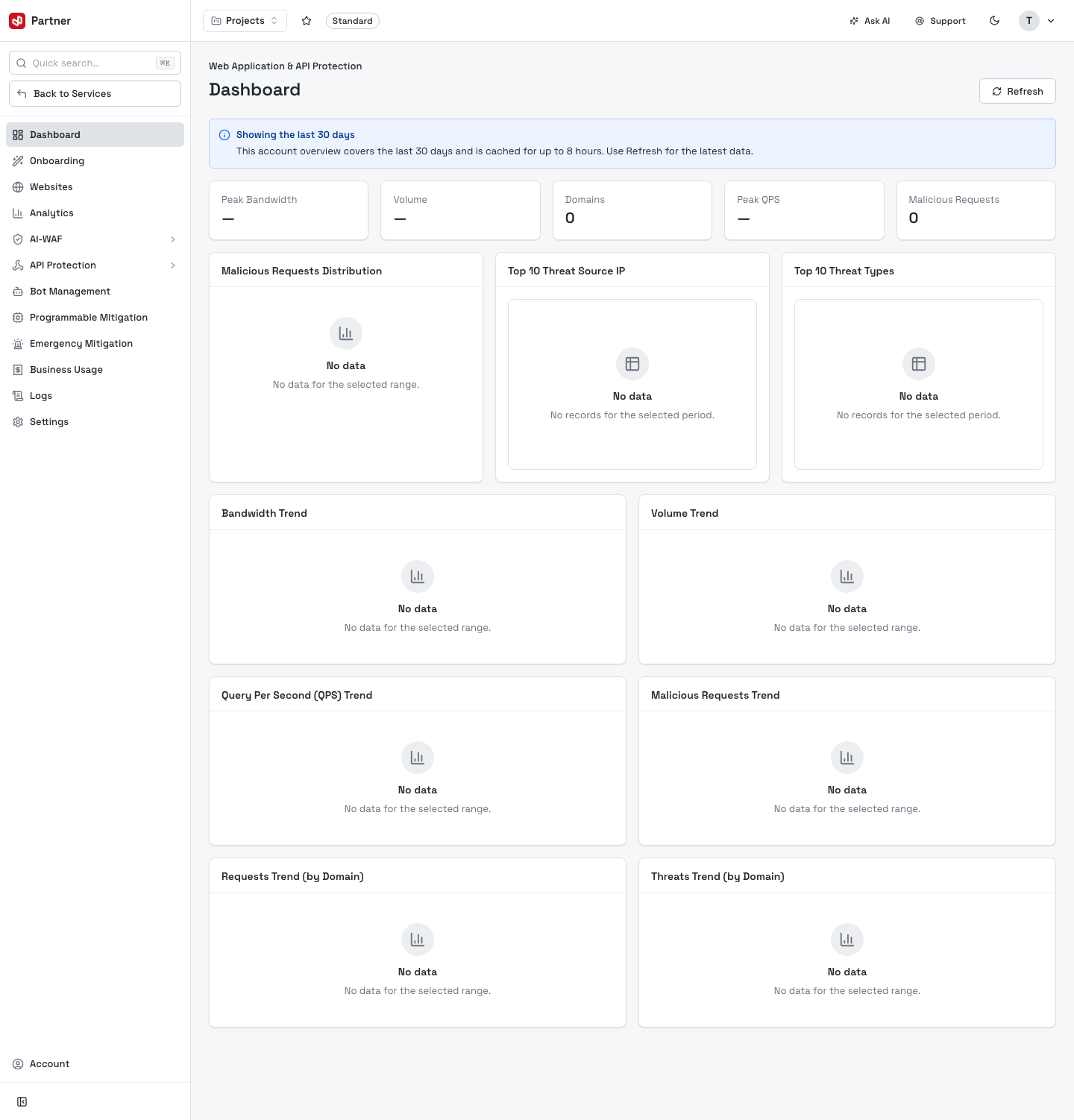Click the Account person icon
The height and width of the screenshot is (1120, 1074).
[18, 1064]
